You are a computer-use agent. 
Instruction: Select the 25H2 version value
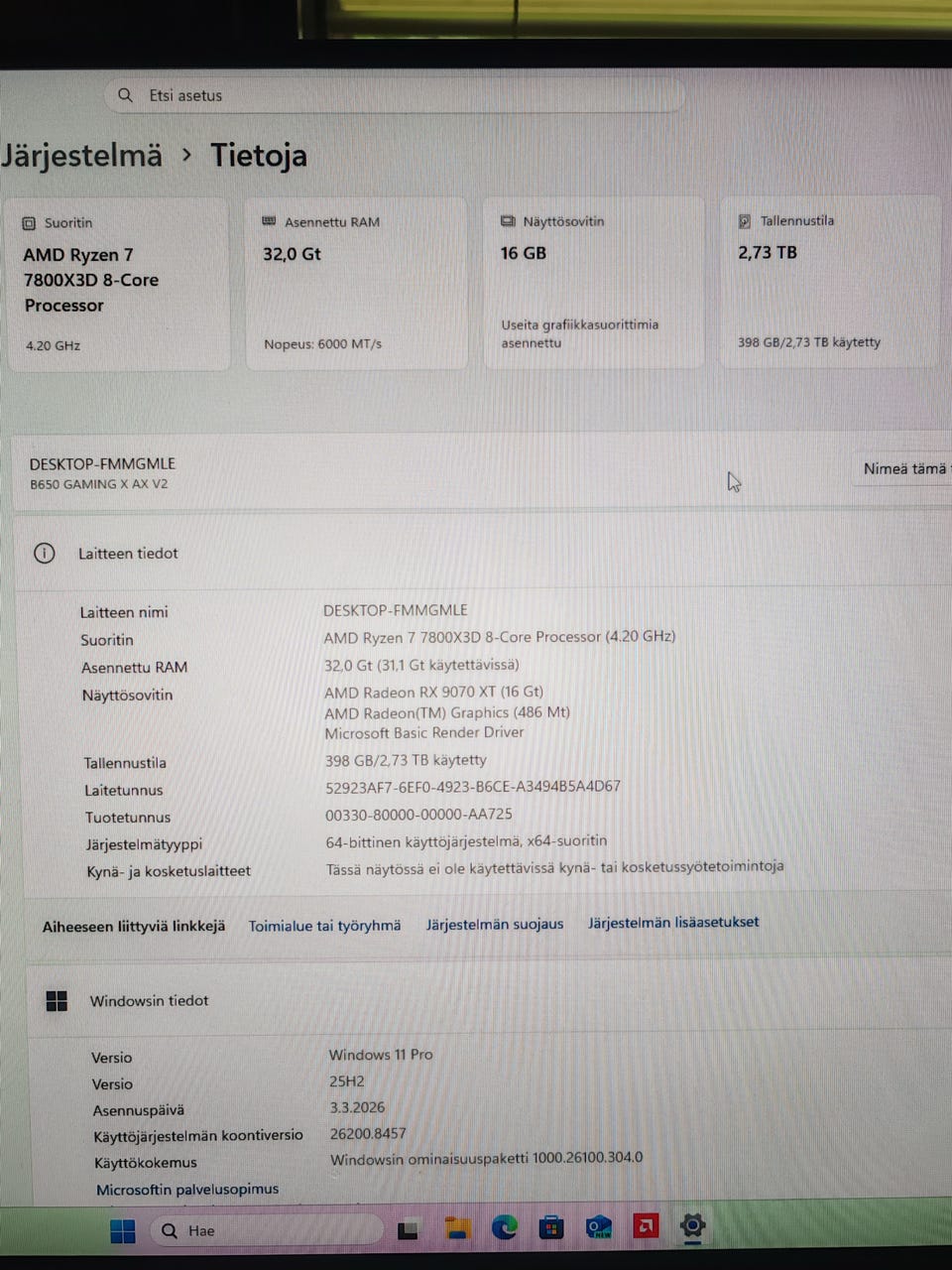coord(347,1081)
